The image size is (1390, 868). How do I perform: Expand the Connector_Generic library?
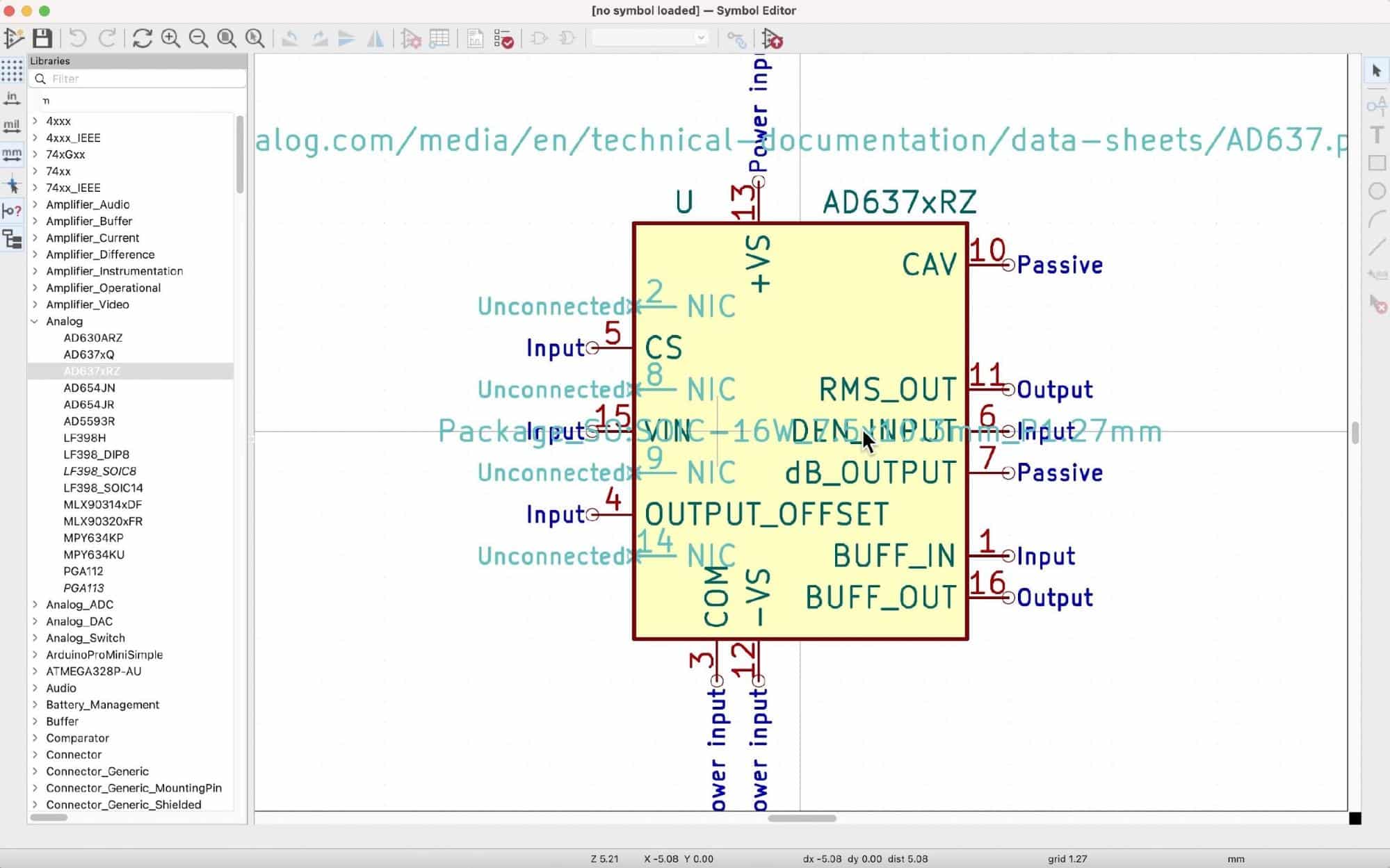pyautogui.click(x=35, y=771)
